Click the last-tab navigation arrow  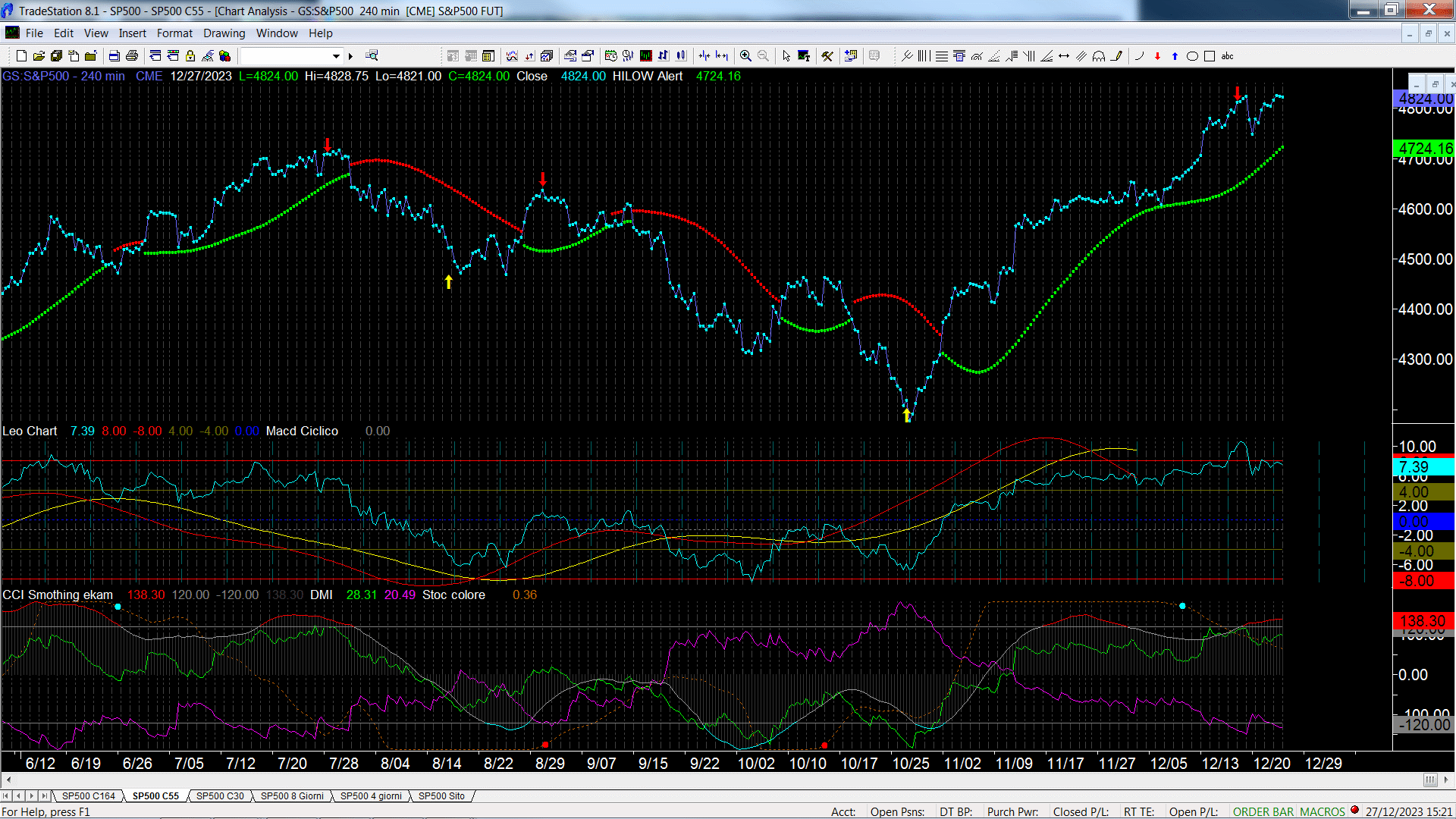click(x=45, y=796)
